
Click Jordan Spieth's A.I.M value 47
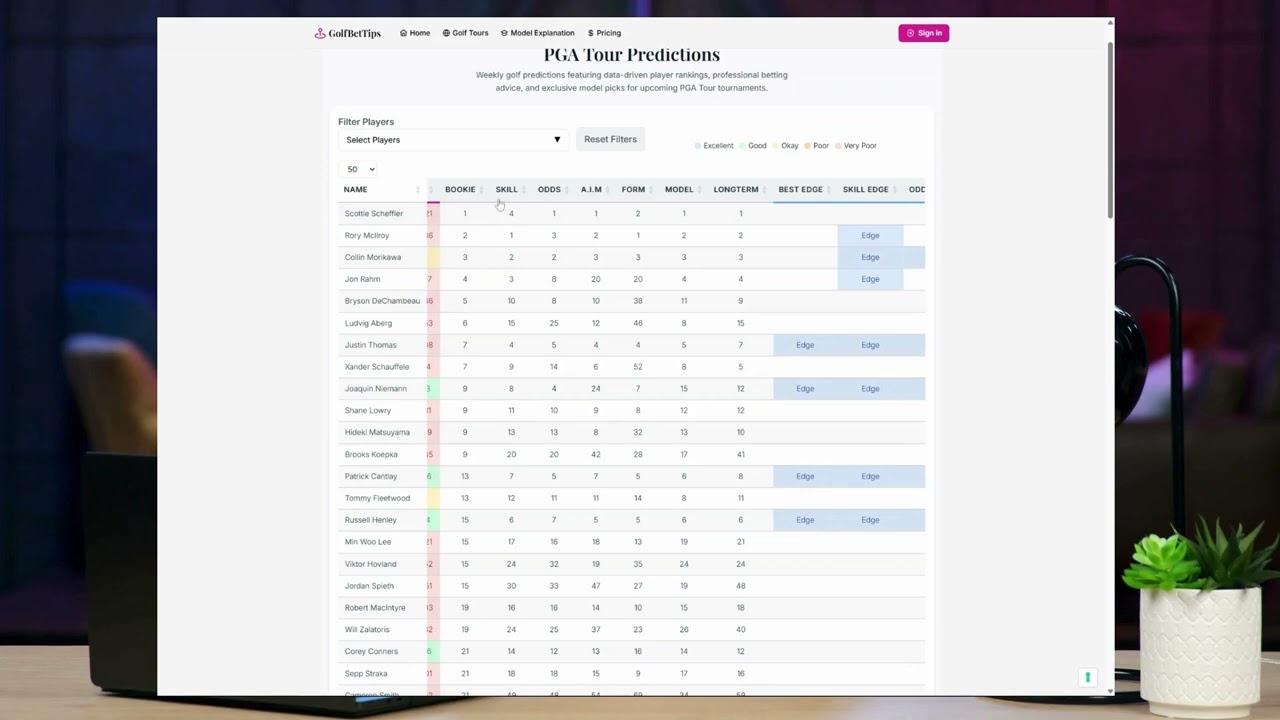coord(596,586)
